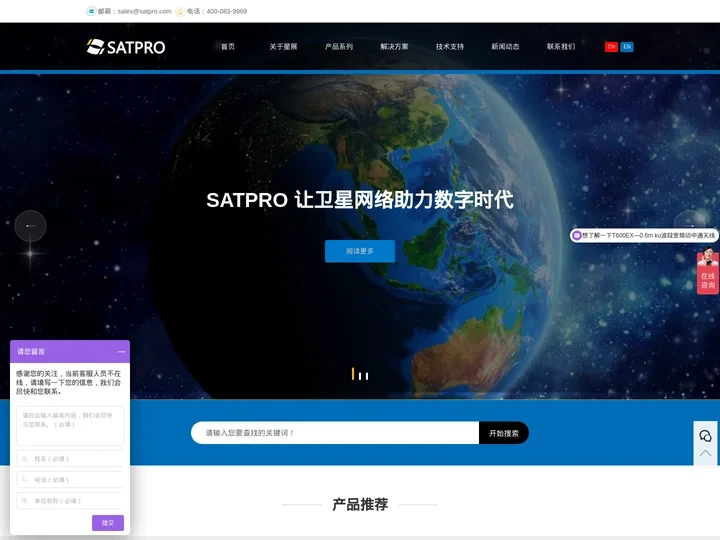Click the banner headline SATPRO 让卫星网络助力数字时代

point(360,200)
